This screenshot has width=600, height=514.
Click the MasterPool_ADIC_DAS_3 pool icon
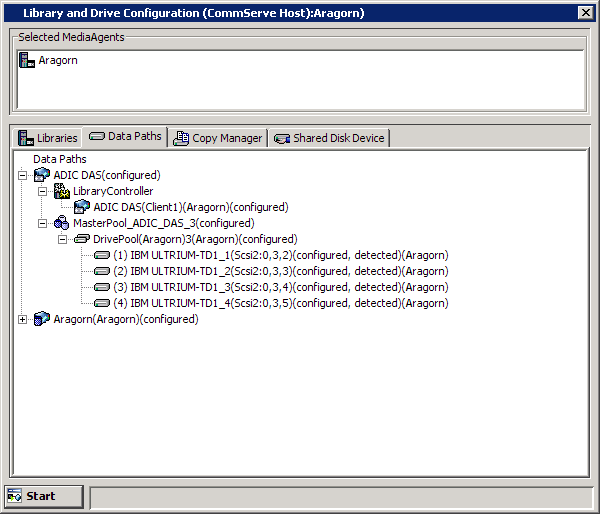[62, 223]
